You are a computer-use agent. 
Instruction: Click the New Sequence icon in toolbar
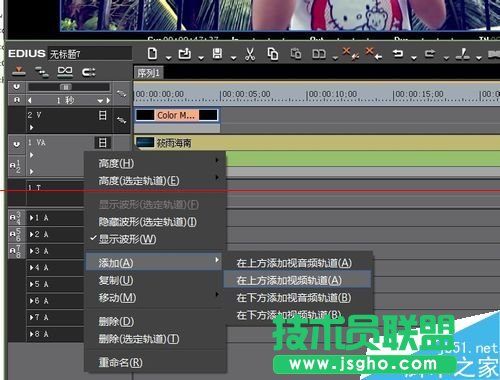(152, 53)
